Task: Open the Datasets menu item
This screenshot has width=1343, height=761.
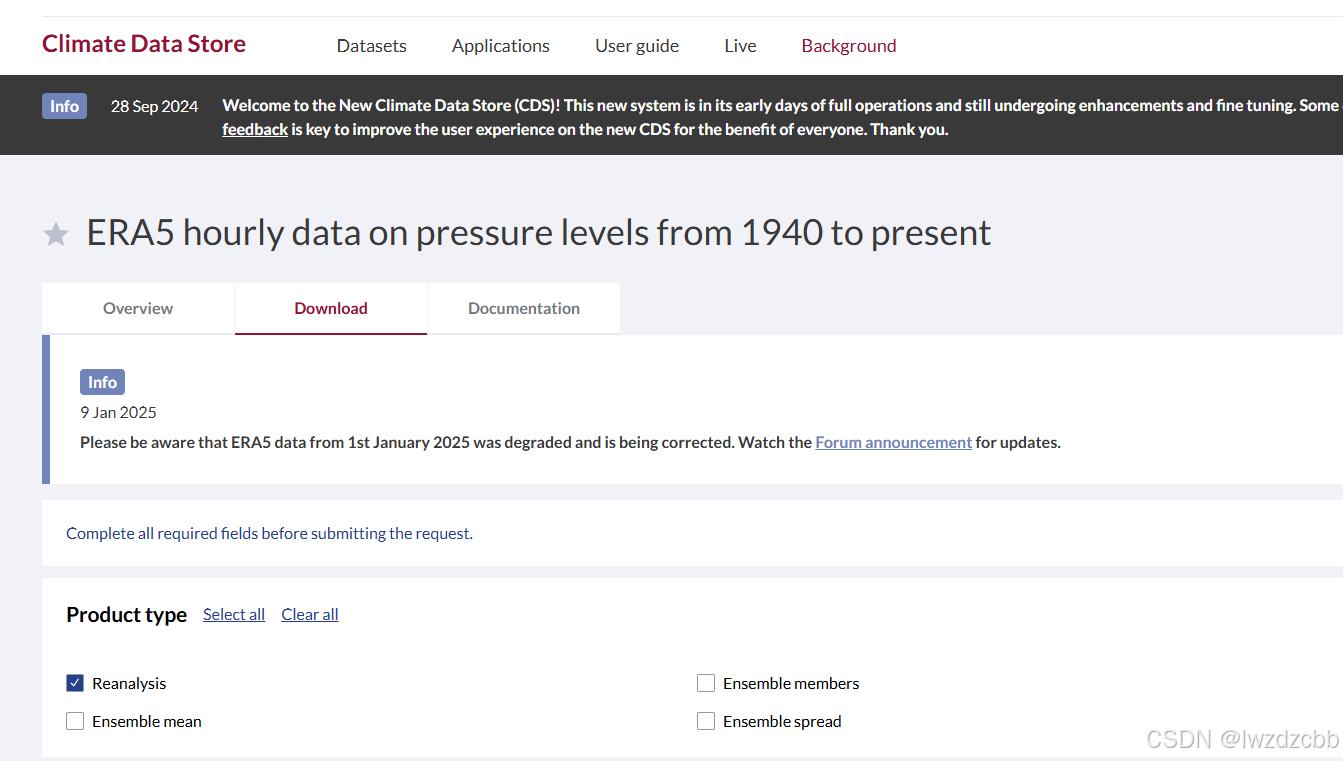Action: pyautogui.click(x=372, y=46)
